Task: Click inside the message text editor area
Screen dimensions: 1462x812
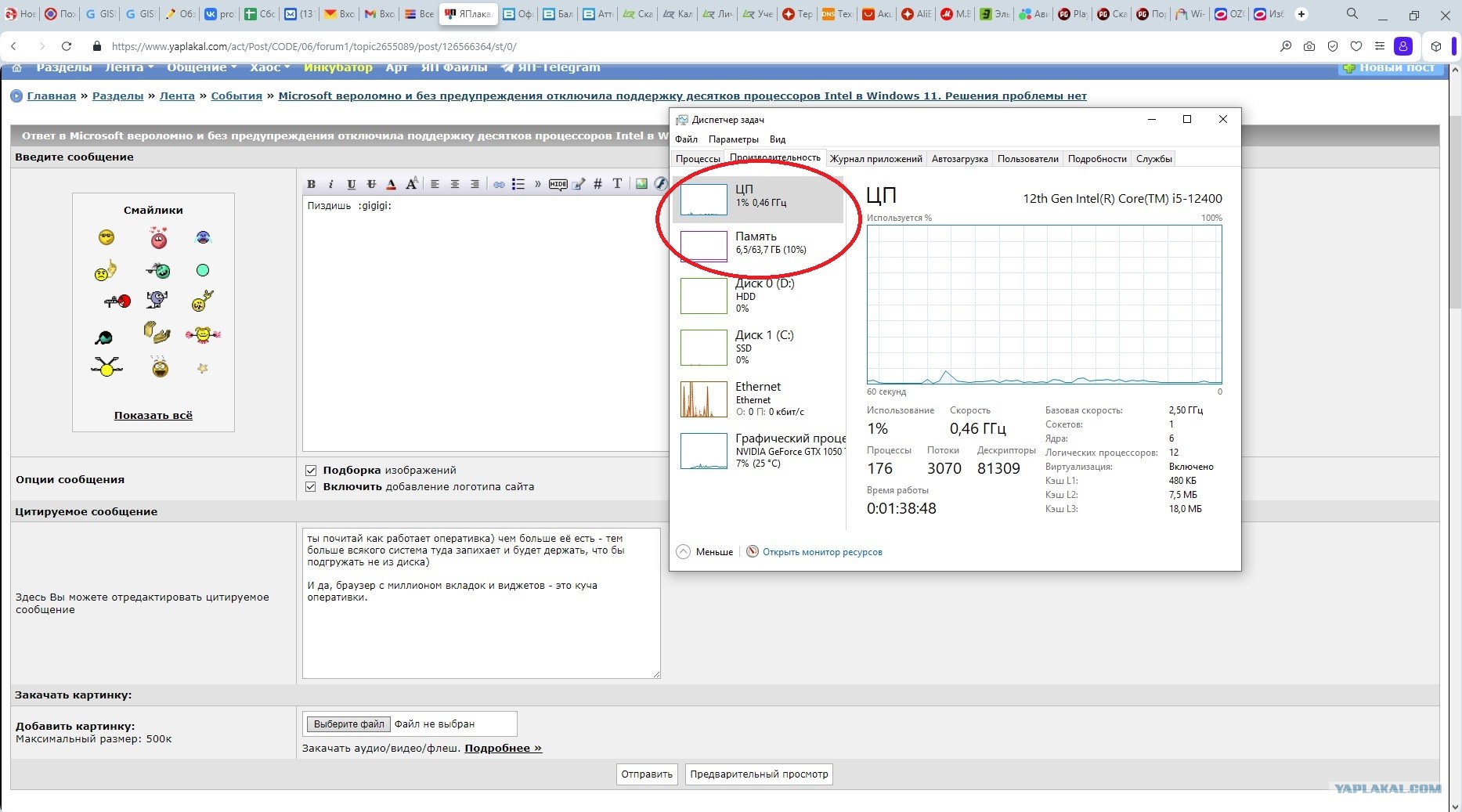Action: point(486,323)
